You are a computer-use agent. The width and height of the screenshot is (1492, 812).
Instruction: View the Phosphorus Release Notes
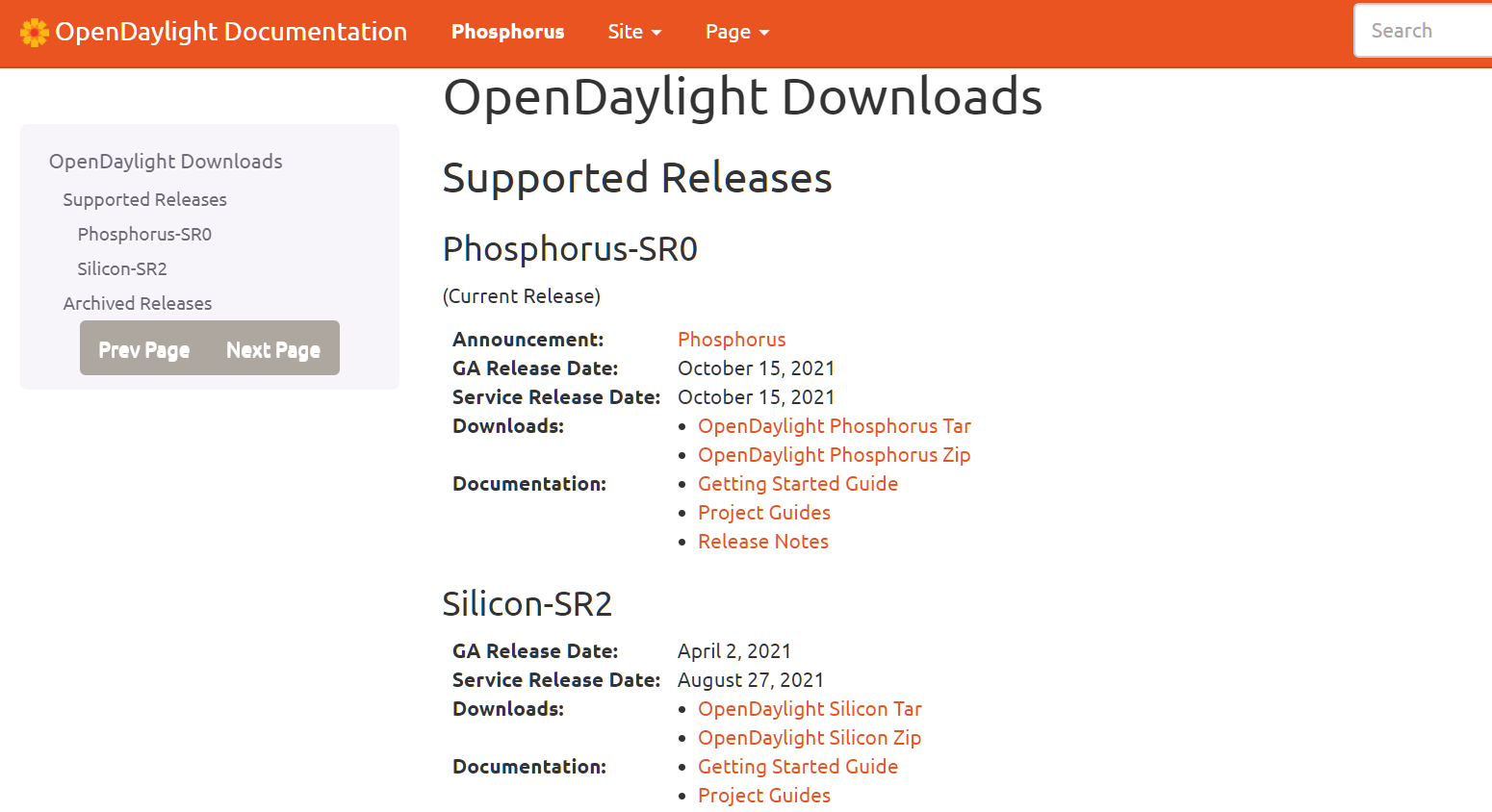[763, 541]
